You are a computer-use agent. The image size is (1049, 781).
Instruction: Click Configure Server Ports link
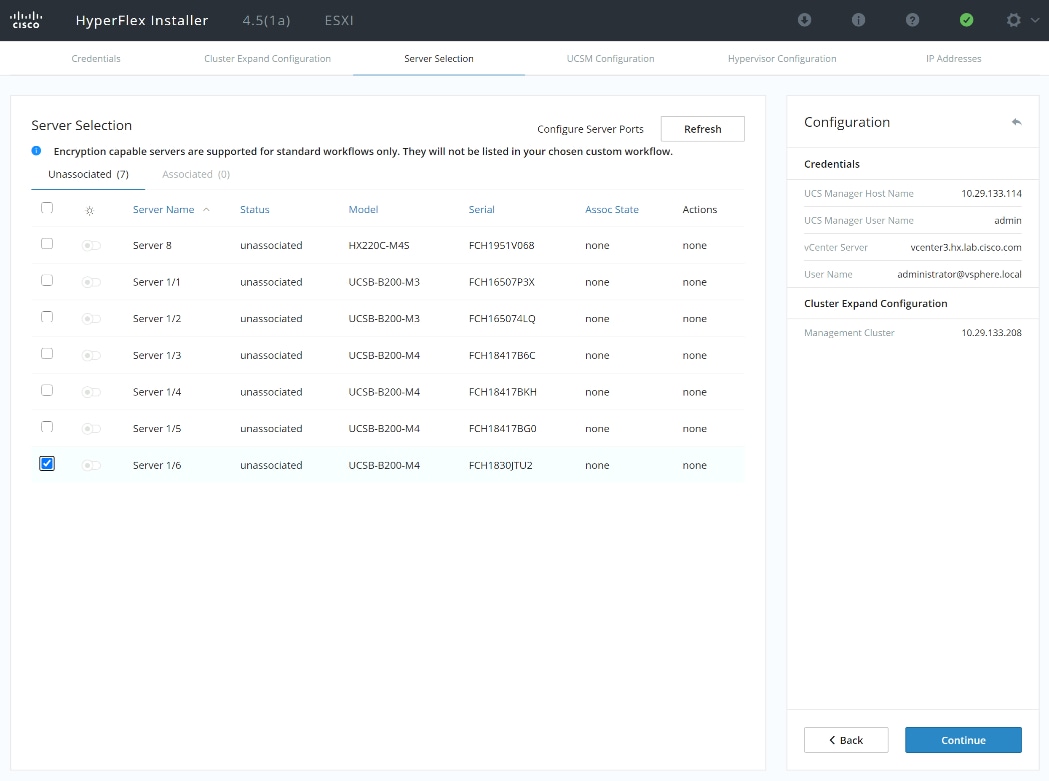pos(590,129)
